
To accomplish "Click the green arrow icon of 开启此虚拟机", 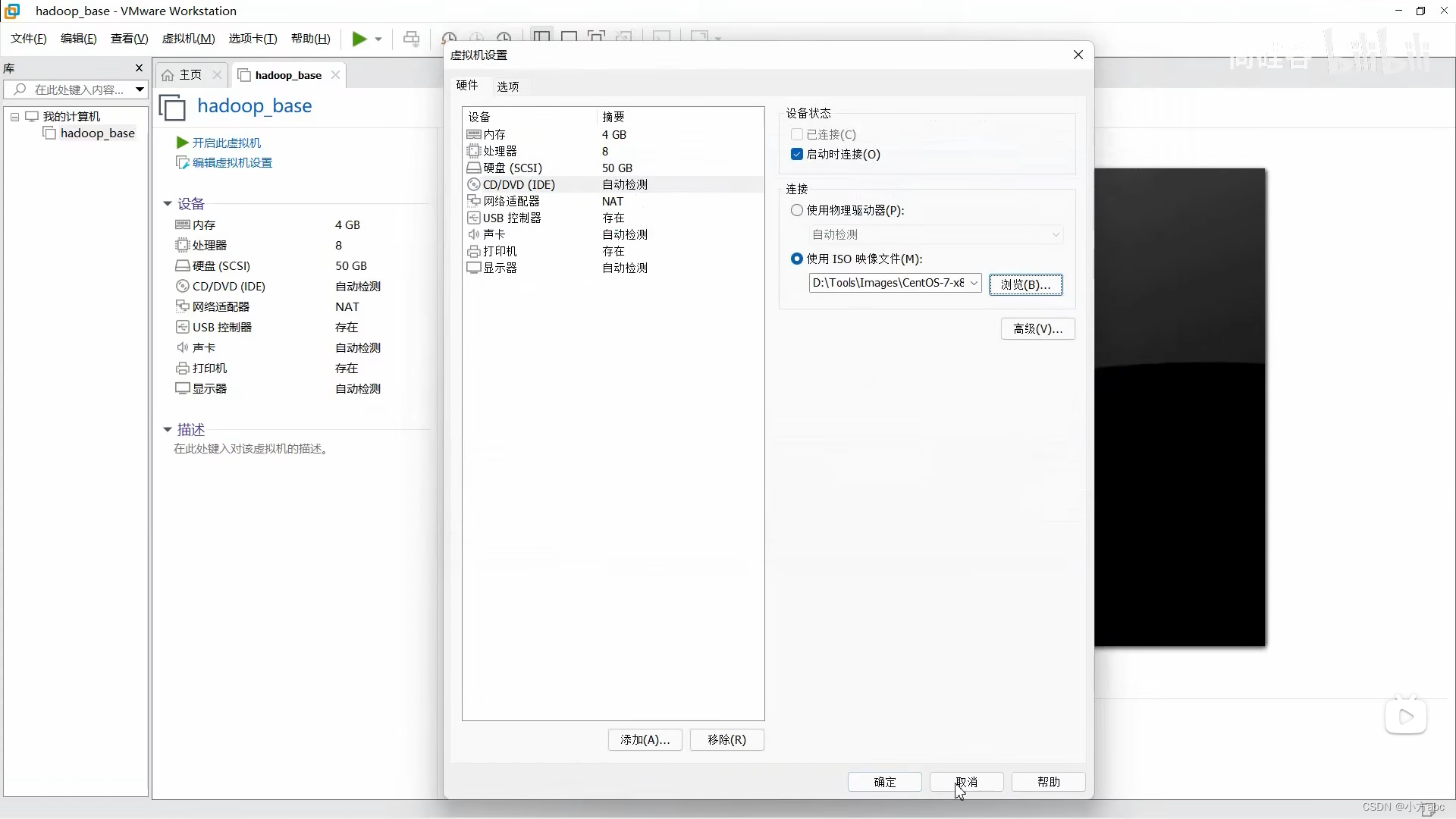I will (182, 143).
